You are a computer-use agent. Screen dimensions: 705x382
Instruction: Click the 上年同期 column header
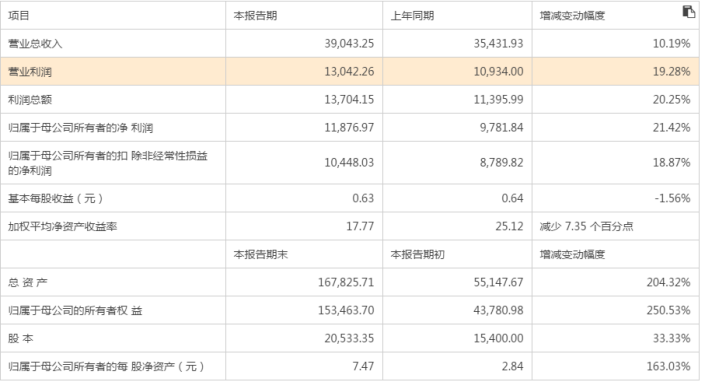[412, 16]
